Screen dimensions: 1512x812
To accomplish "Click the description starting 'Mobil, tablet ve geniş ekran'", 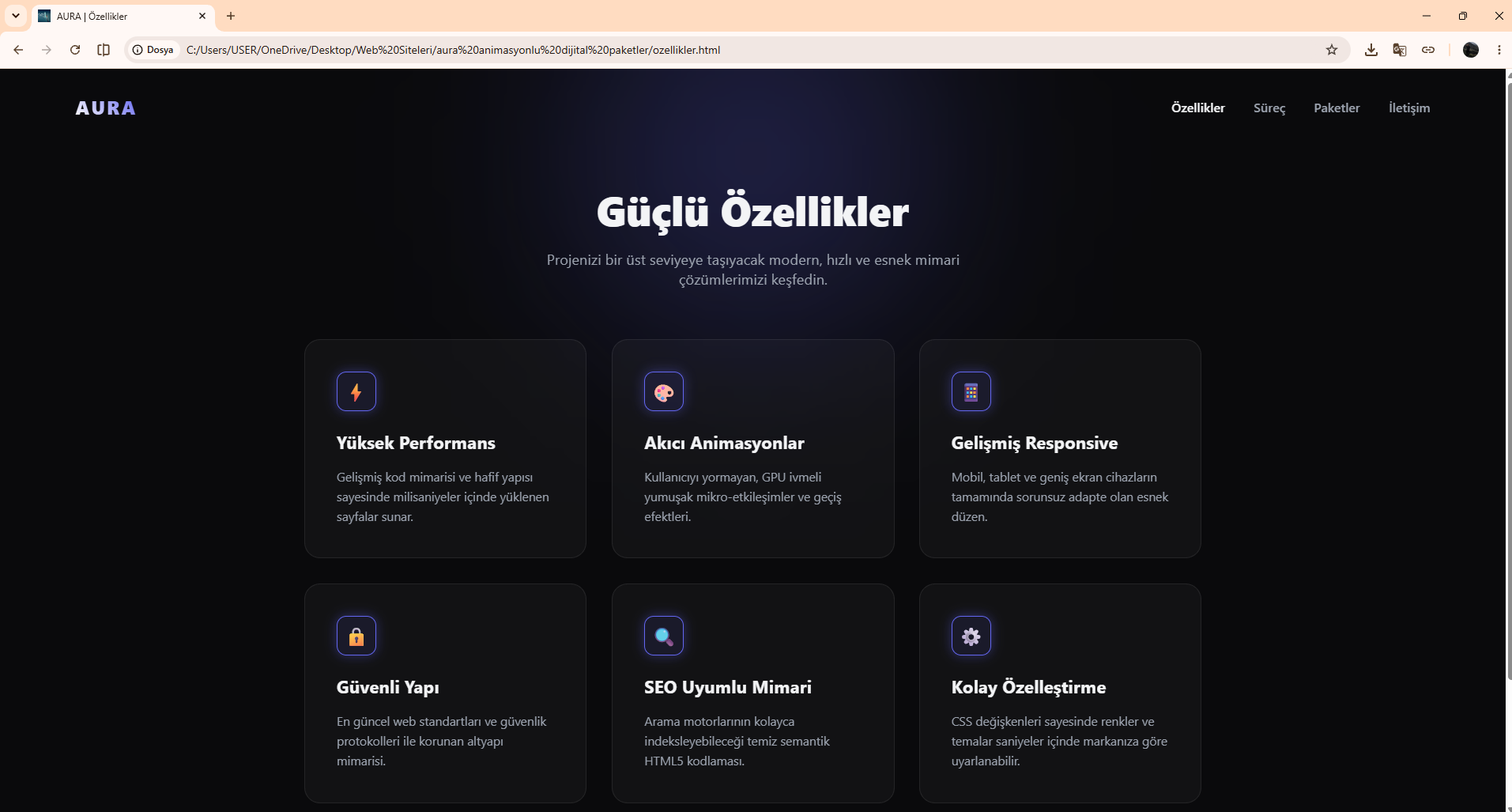I will click(1060, 497).
